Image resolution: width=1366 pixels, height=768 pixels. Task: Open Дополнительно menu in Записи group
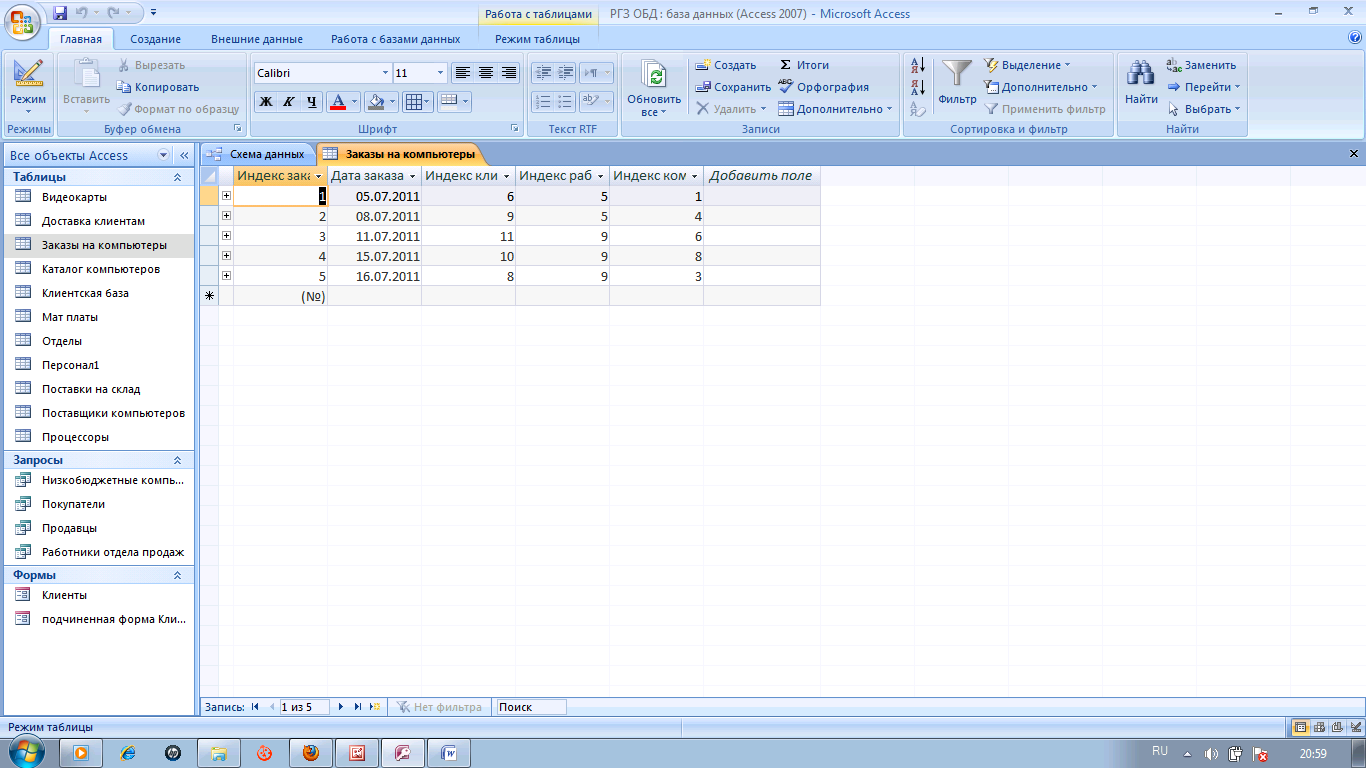835,109
